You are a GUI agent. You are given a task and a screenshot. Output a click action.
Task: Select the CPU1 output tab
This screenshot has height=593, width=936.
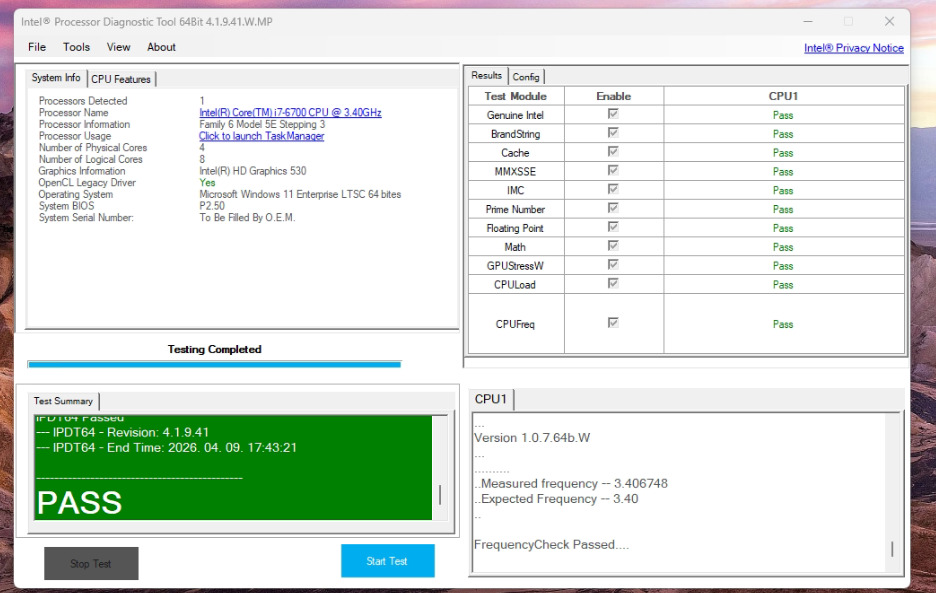tap(491, 399)
